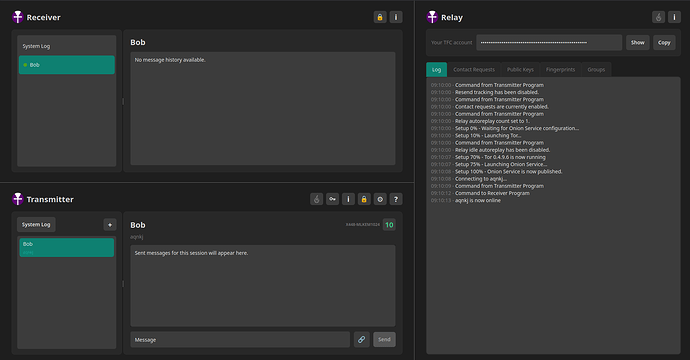Select the 09:10:09 Command from Transmitter Program line

point(487,186)
